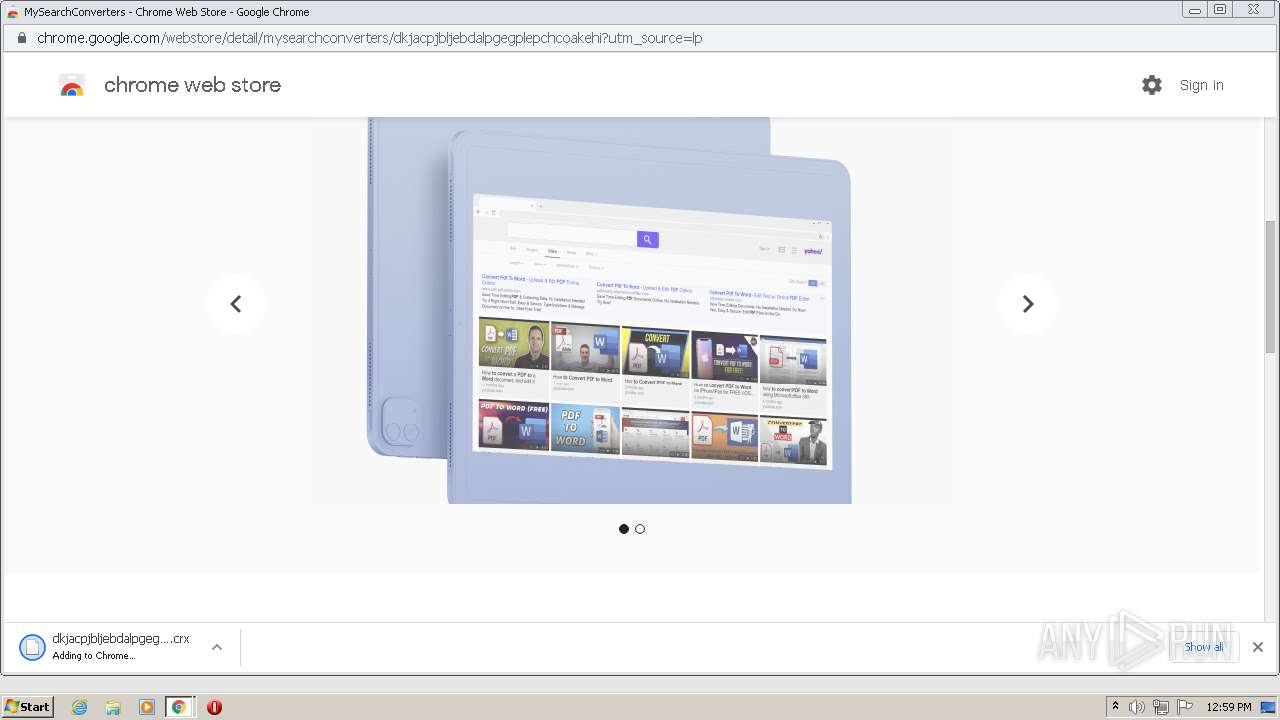Open Action Center flag icon
Screen dimensions: 1280x720
tap(1185, 707)
